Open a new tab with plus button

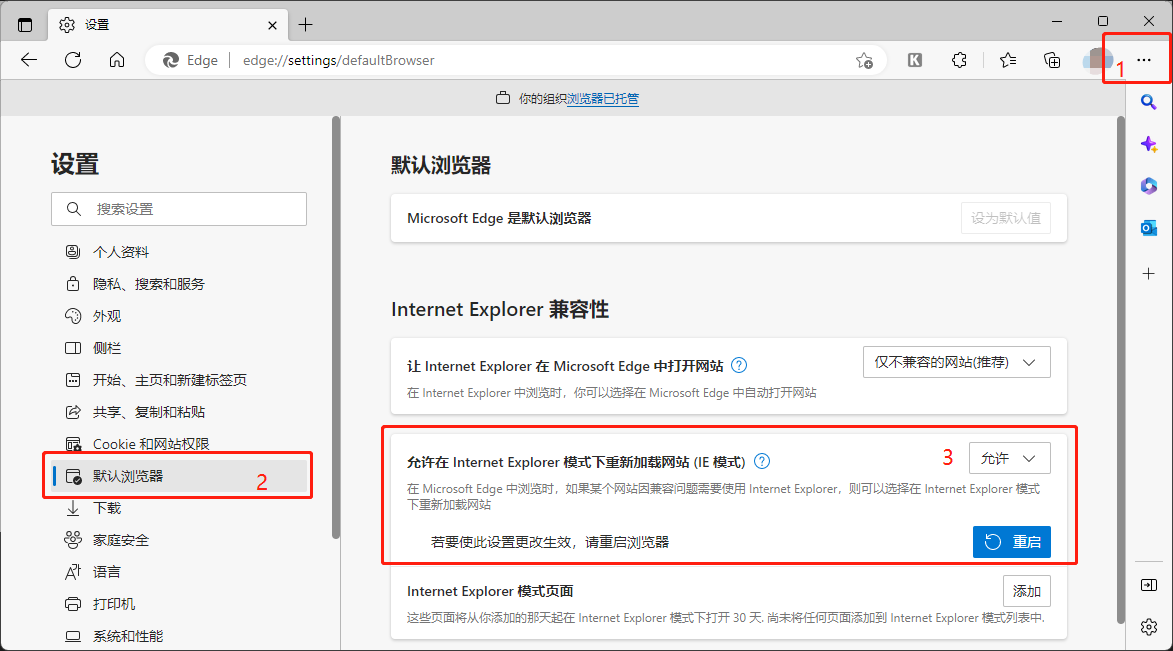(305, 25)
